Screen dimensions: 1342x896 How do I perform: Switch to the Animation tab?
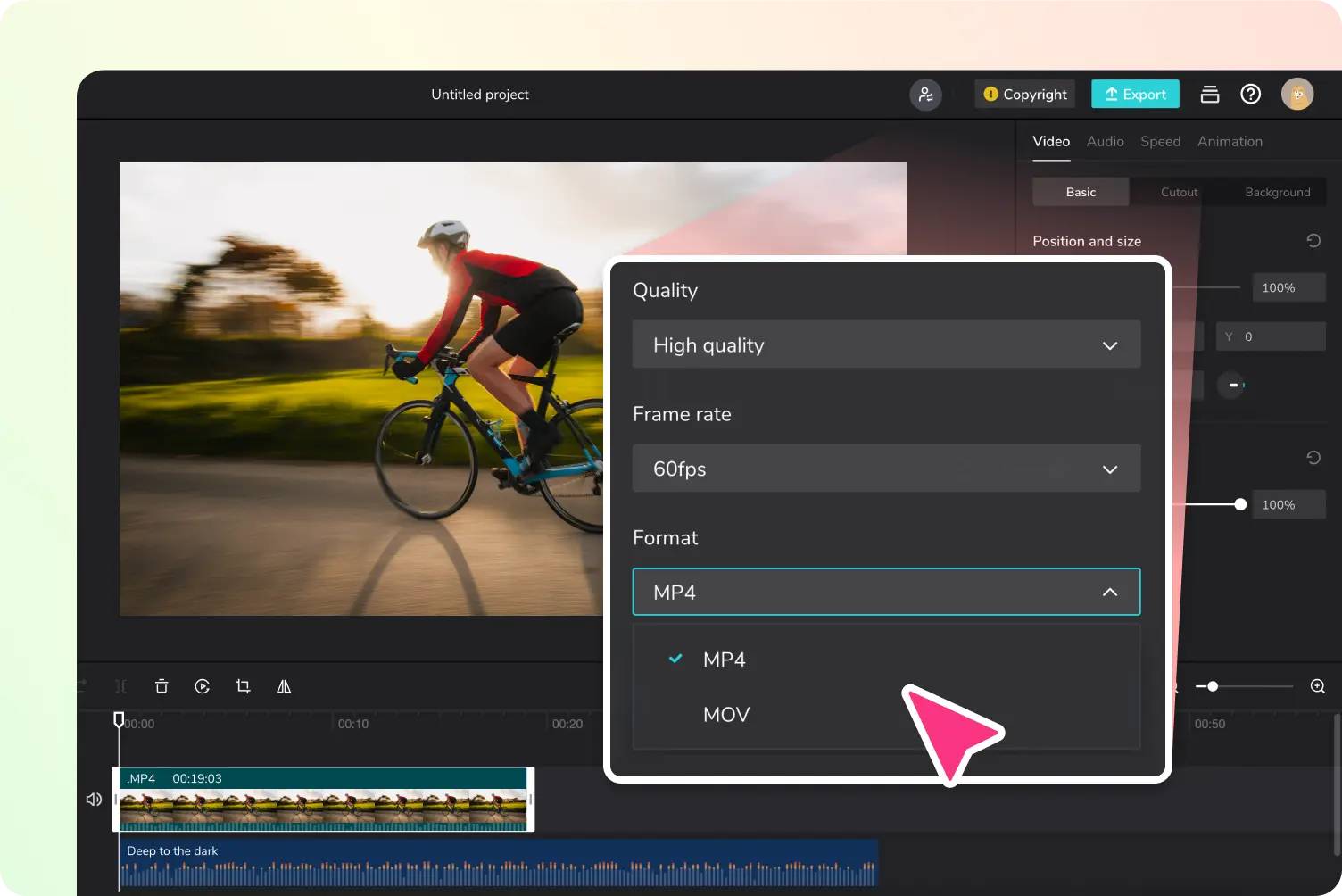(1230, 141)
